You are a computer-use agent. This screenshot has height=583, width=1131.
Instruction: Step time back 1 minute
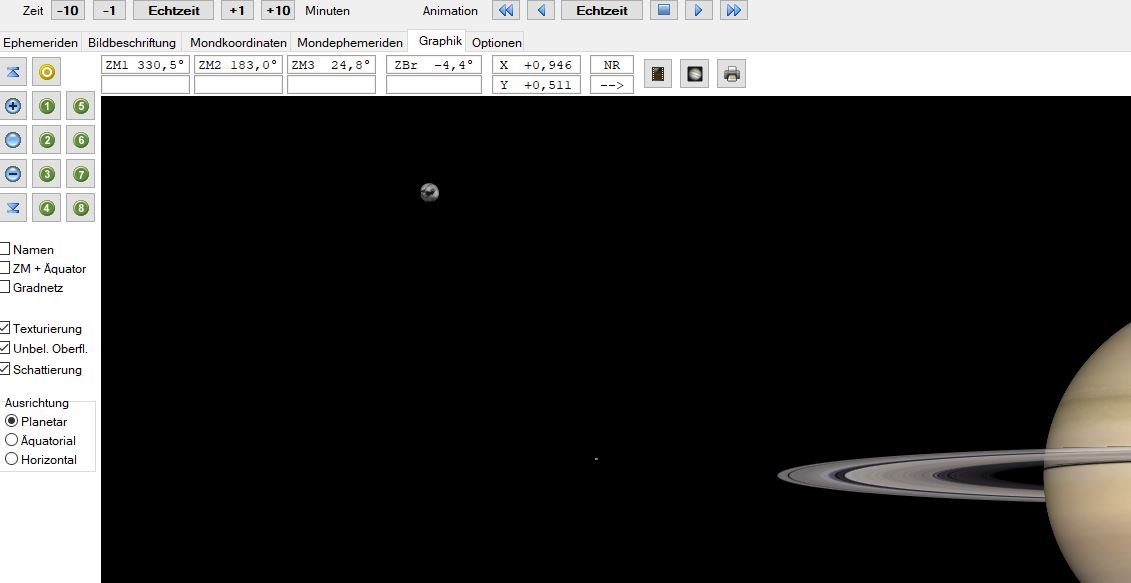point(109,10)
